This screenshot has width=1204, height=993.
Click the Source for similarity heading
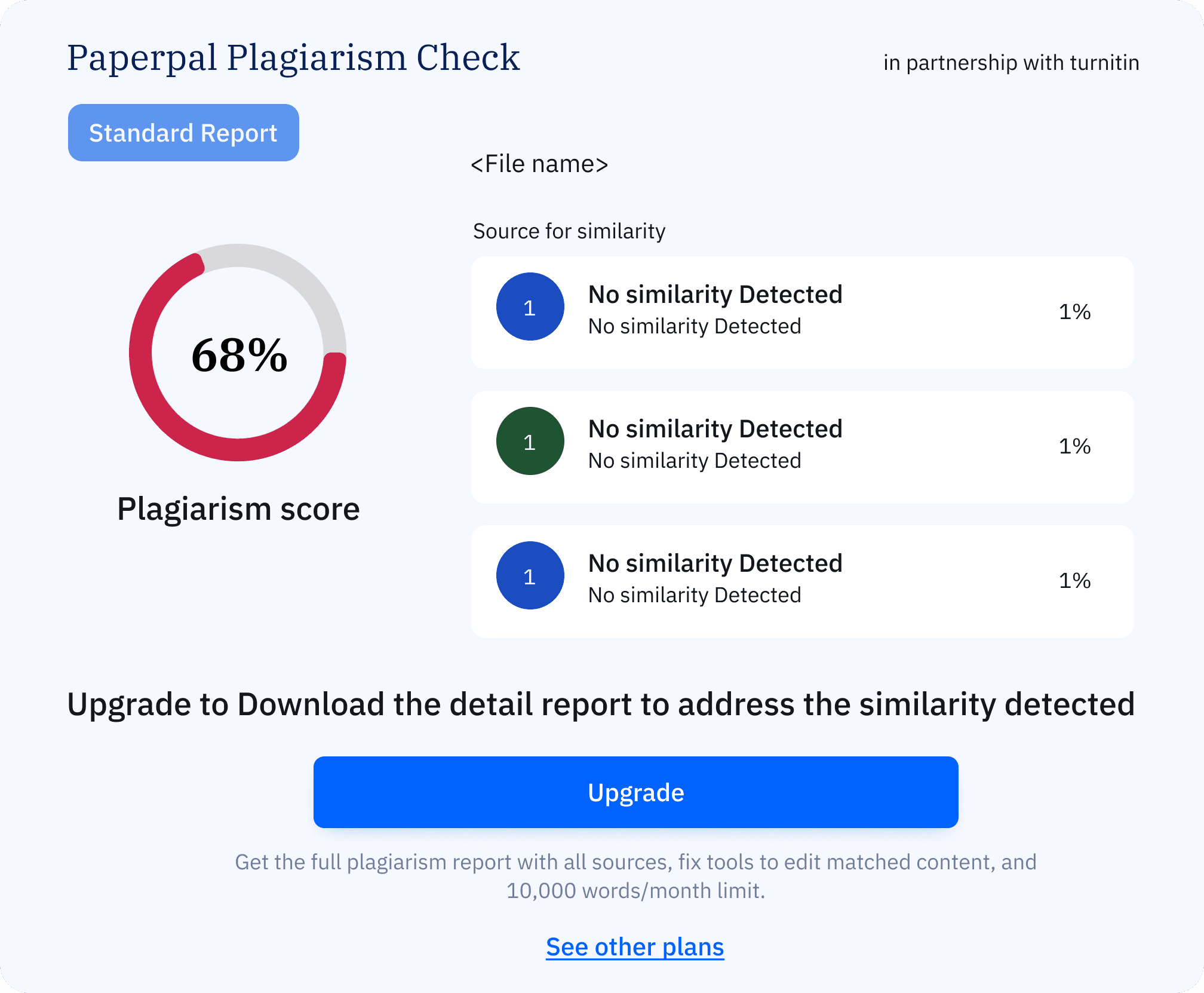569,231
